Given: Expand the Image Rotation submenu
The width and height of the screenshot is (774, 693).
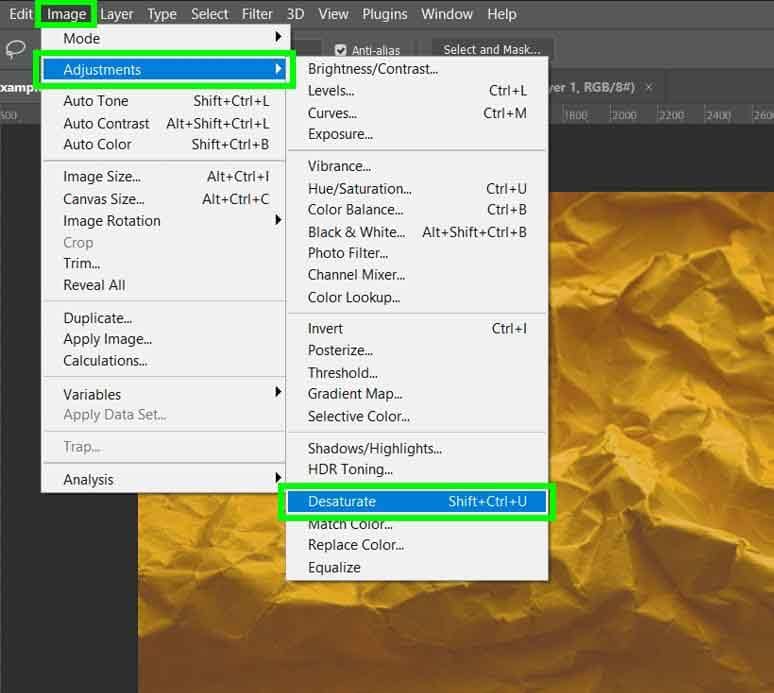Looking at the screenshot, I should pyautogui.click(x=165, y=221).
